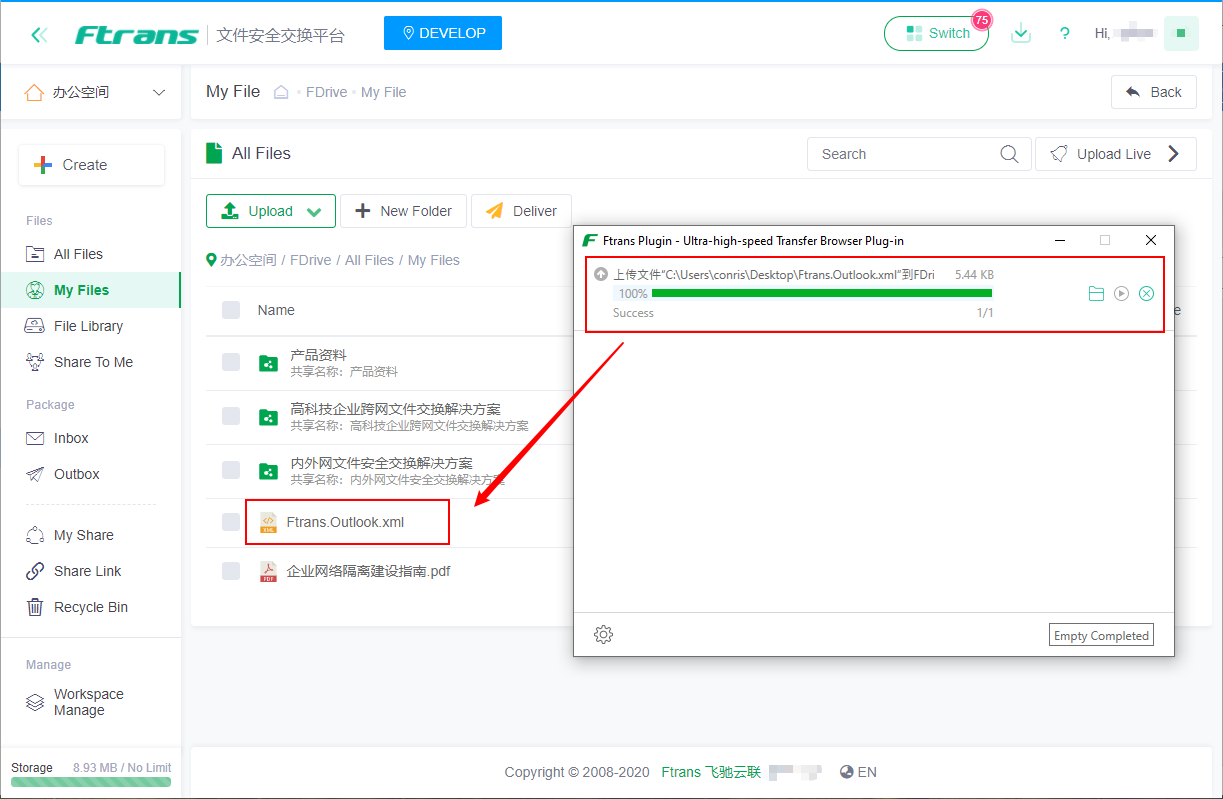
Task: Click the New Folder button
Action: coord(403,211)
